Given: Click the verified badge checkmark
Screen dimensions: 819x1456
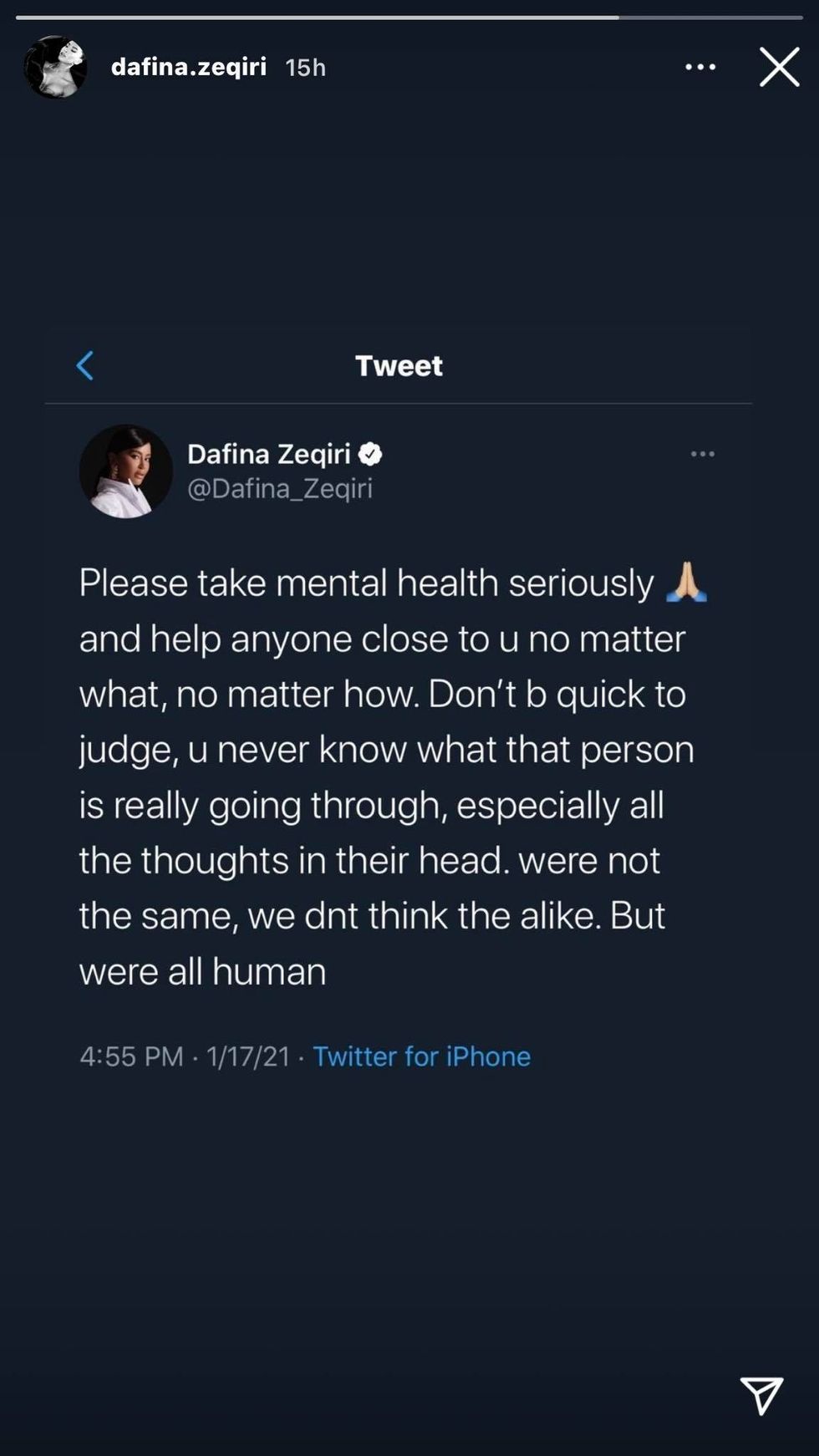Looking at the screenshot, I should click(x=370, y=454).
